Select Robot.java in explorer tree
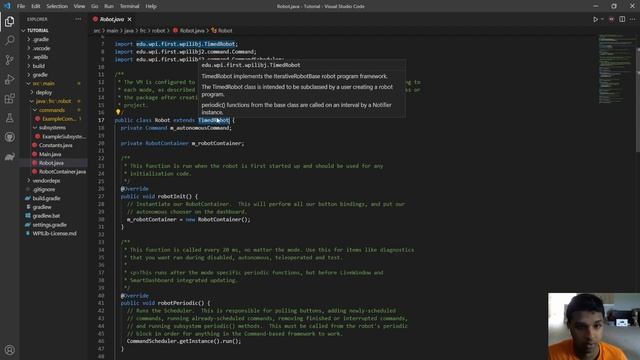Image resolution: width=640 pixels, height=360 pixels. 53,163
